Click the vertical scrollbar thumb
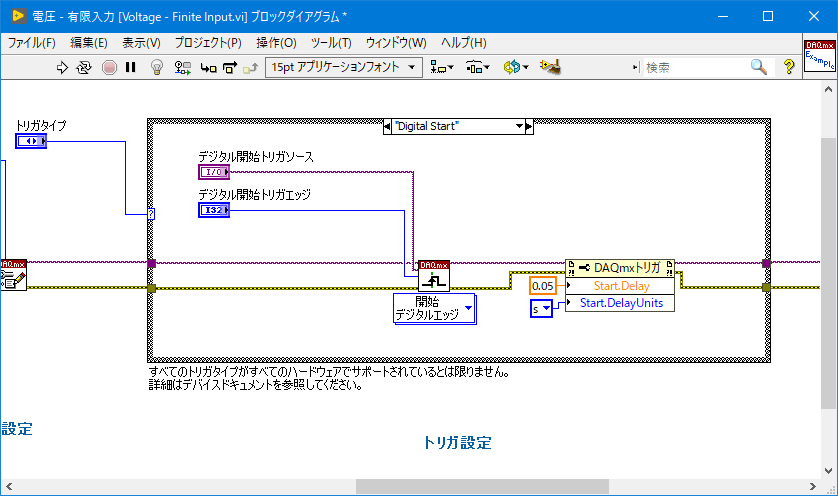This screenshot has width=838, height=496. coord(828,274)
